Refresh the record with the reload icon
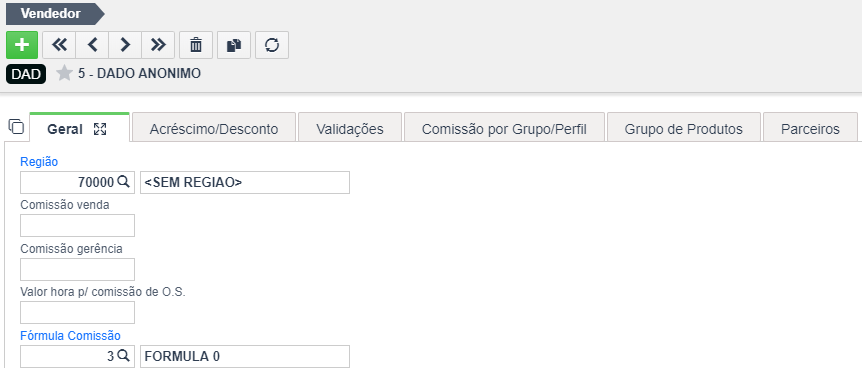The image size is (862, 368). coord(272,45)
